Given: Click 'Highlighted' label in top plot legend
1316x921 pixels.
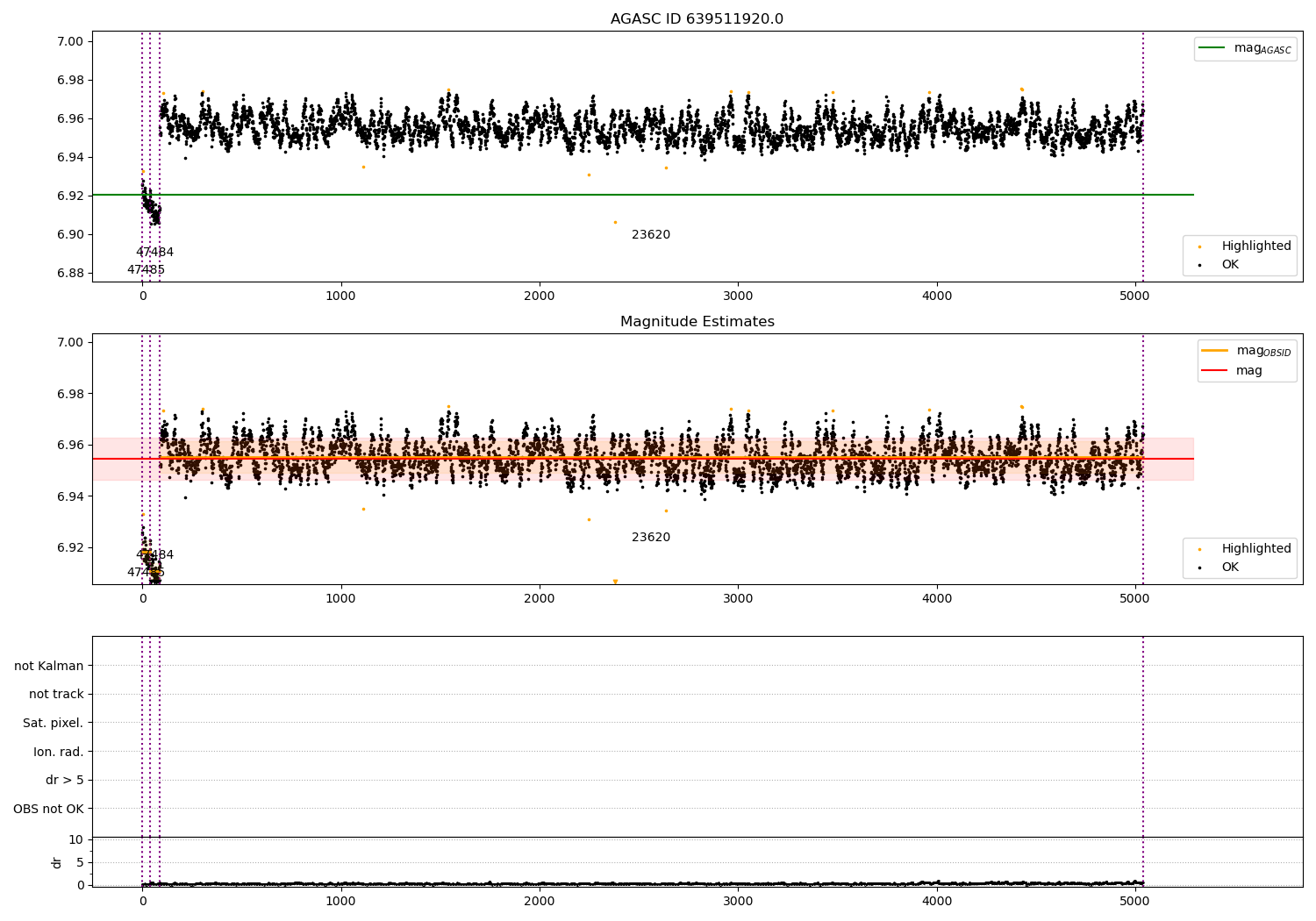Looking at the screenshot, I should tap(1256, 246).
